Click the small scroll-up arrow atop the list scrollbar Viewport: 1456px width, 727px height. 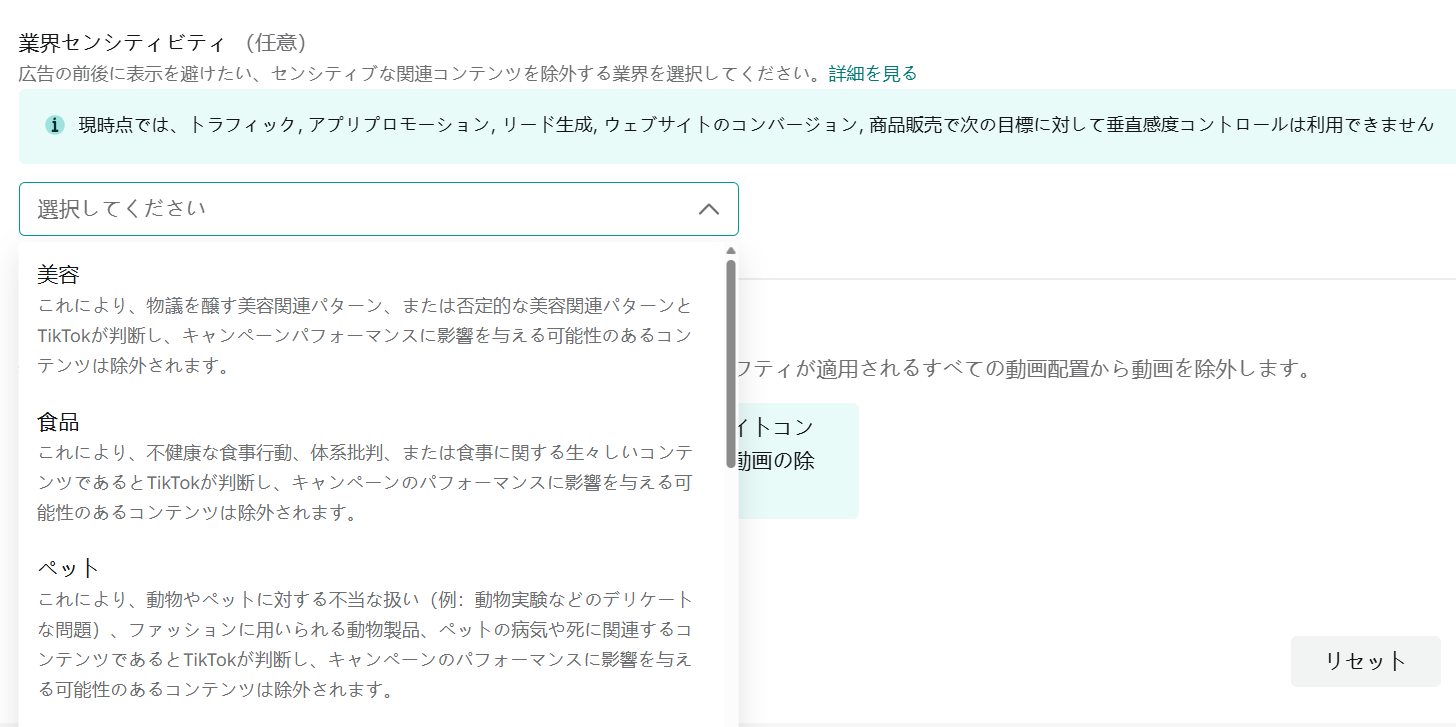pos(731,251)
